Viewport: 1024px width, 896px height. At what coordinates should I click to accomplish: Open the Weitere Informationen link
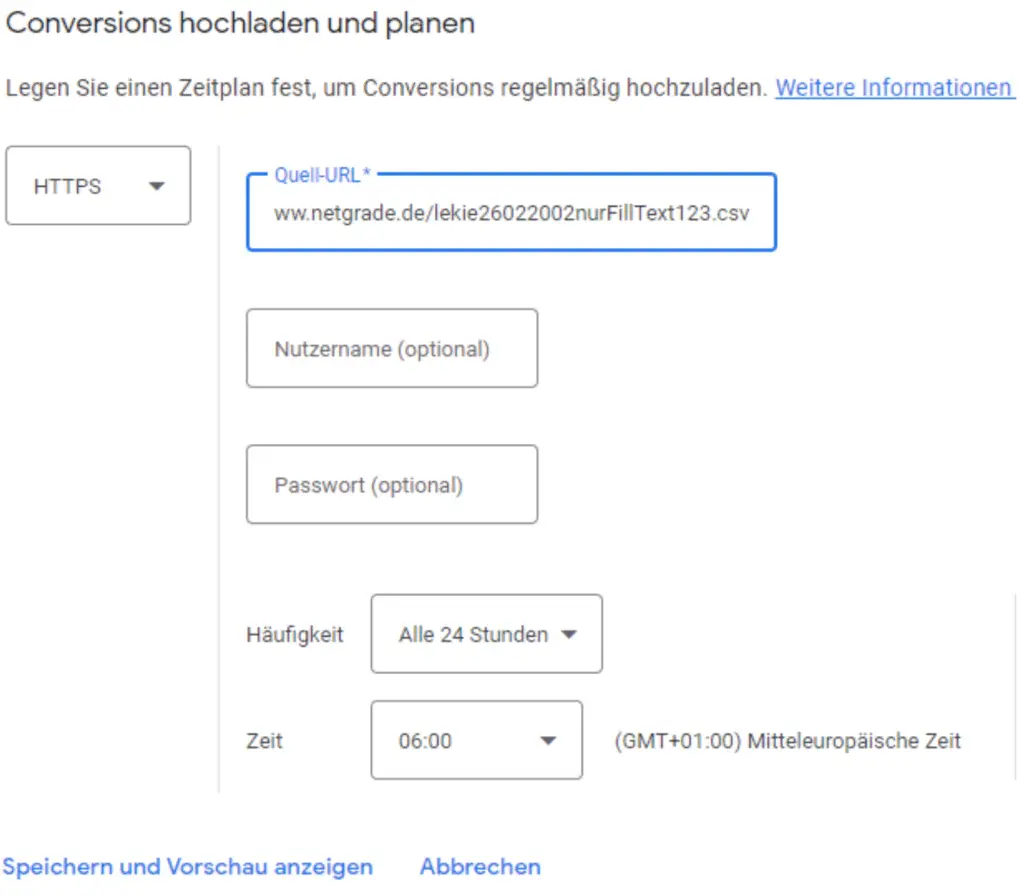tap(893, 88)
